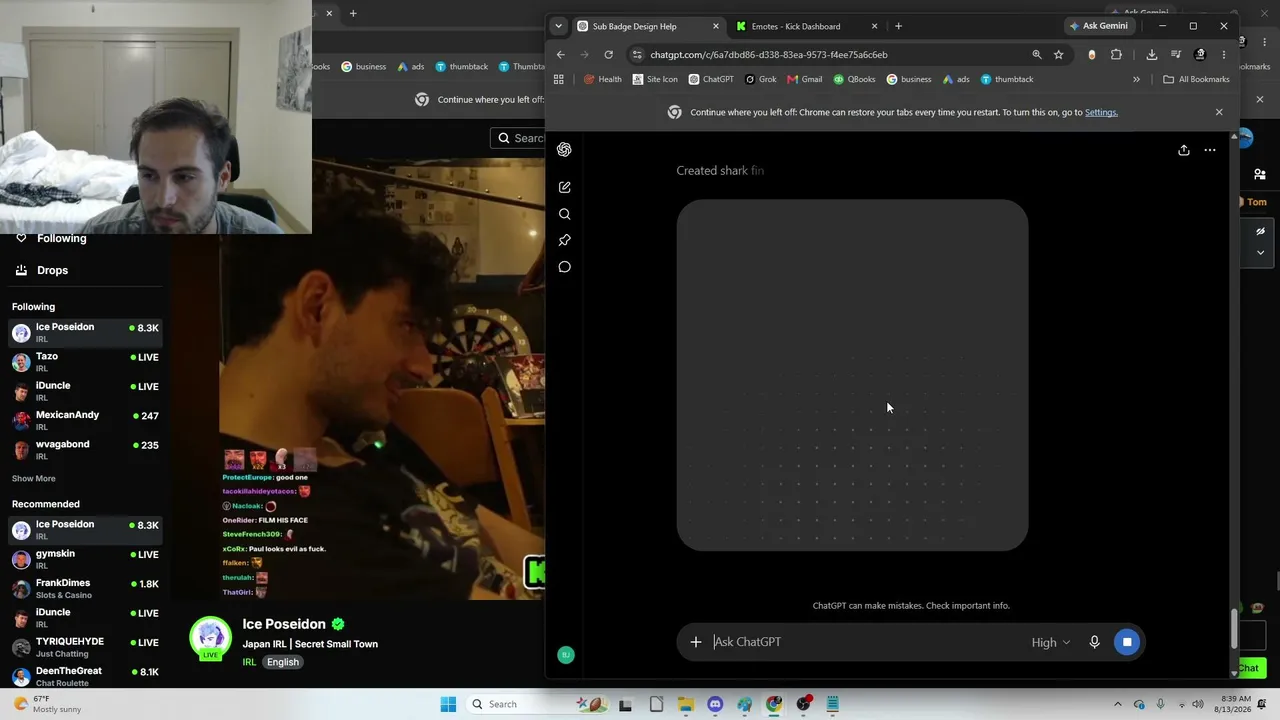Open the QBooks bookmark
Screen dimensions: 1280x720
point(854,79)
